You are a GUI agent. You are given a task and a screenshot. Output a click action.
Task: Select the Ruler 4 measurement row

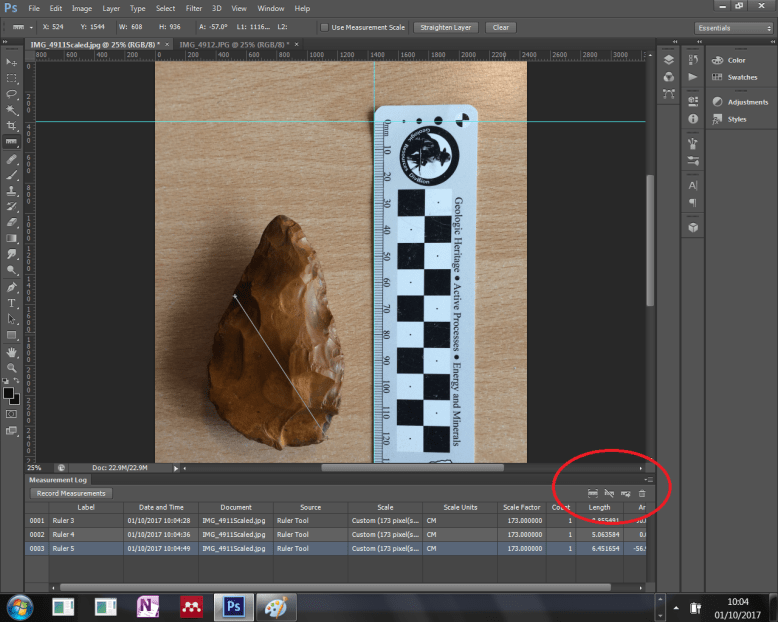(x=300, y=534)
